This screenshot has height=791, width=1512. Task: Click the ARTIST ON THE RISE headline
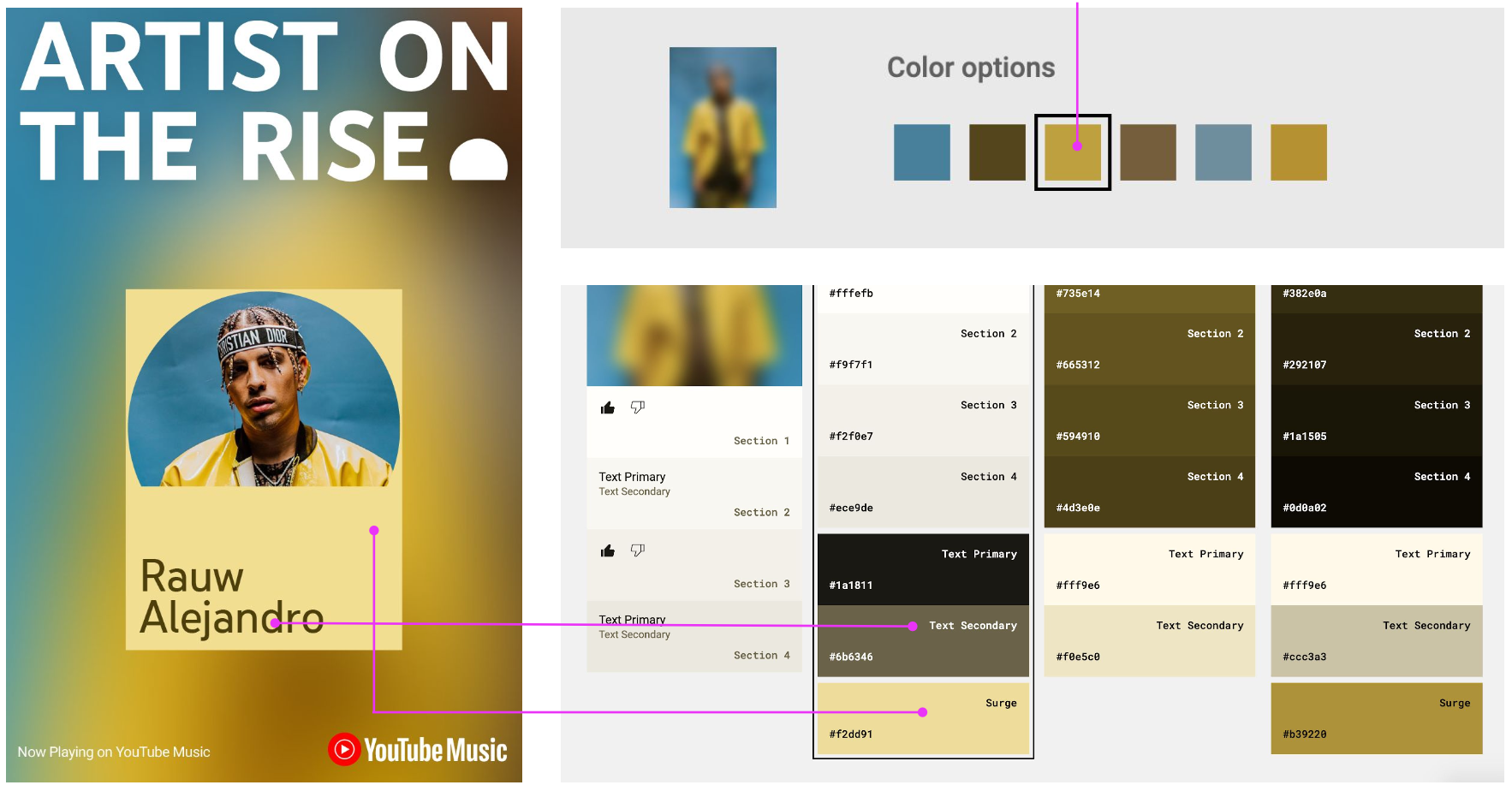click(265, 100)
